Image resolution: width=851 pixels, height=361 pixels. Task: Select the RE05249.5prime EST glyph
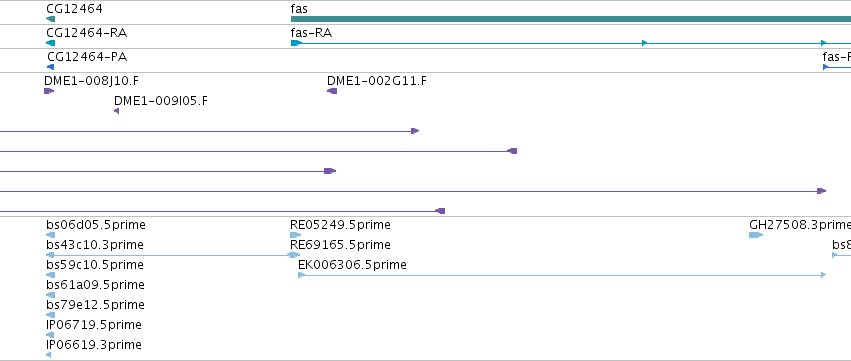tap(295, 235)
